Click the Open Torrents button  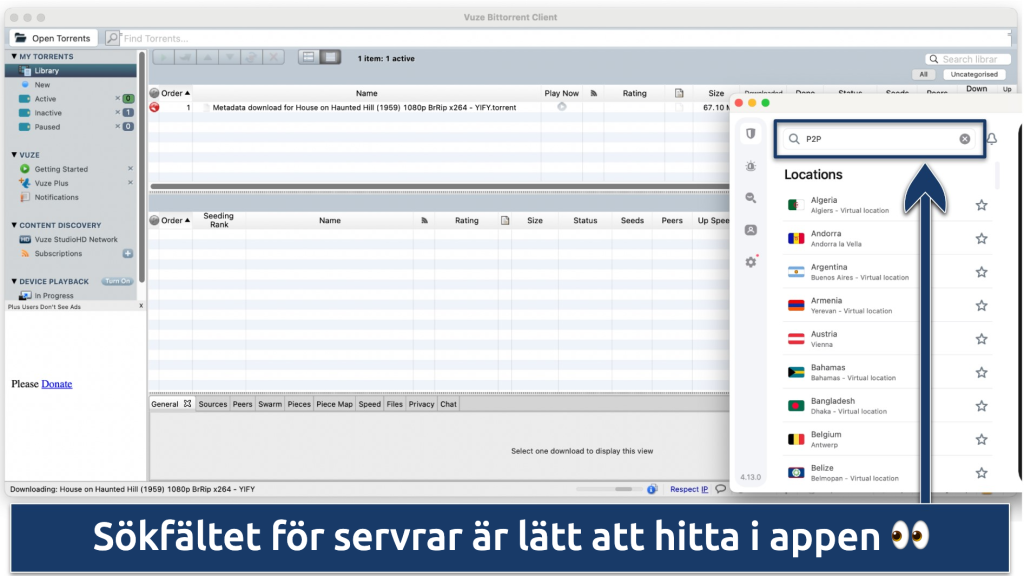[52, 38]
